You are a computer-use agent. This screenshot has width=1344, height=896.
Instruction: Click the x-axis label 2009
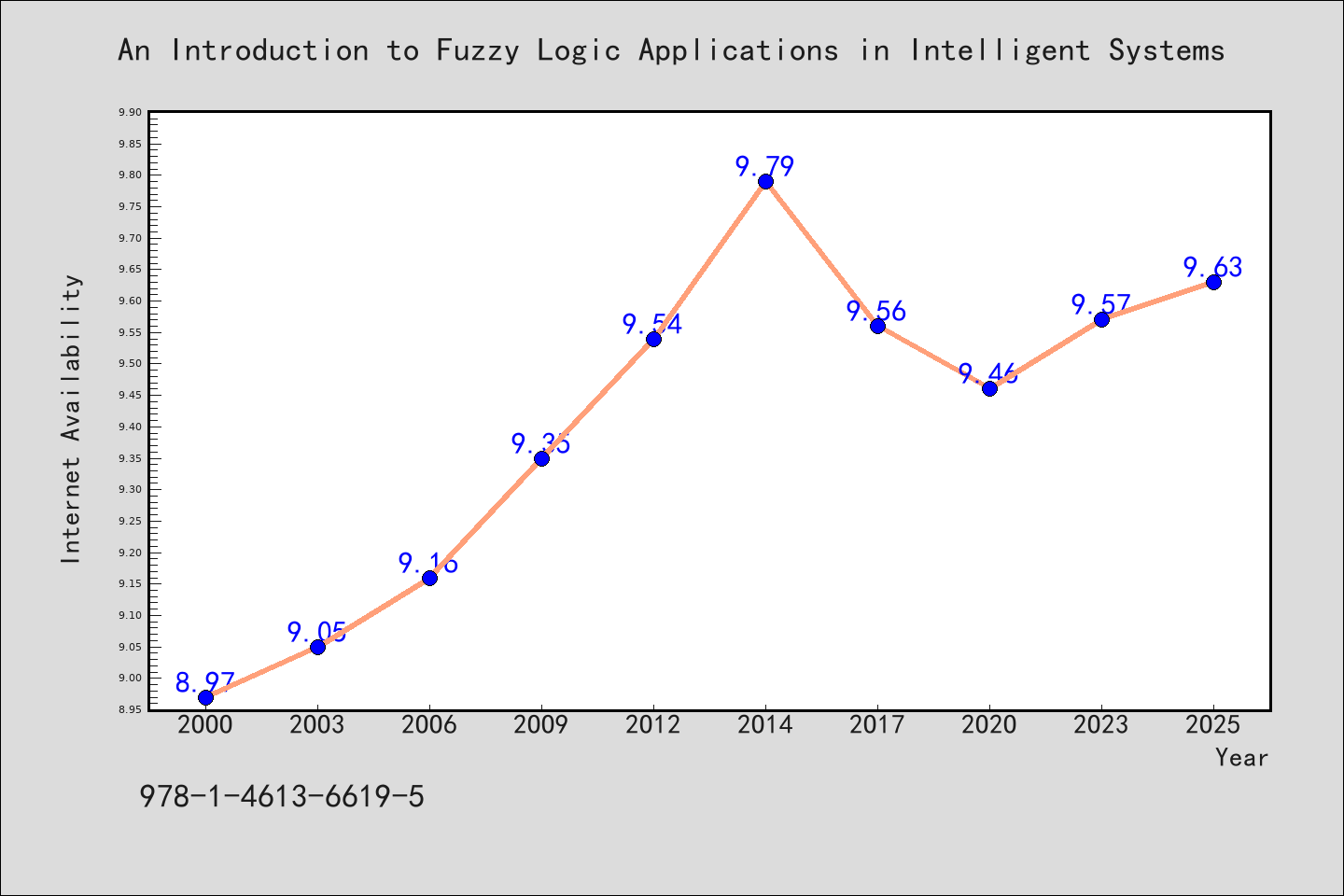click(x=541, y=725)
